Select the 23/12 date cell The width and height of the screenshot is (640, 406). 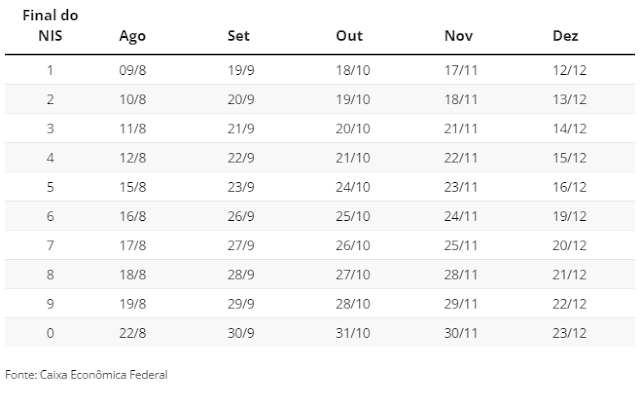point(569,333)
